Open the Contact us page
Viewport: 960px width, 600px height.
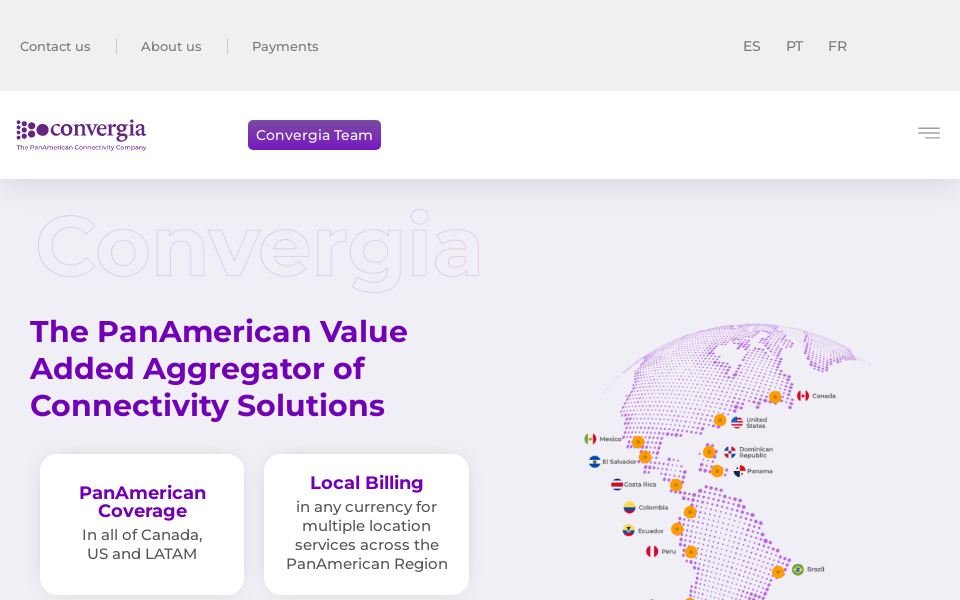click(55, 46)
